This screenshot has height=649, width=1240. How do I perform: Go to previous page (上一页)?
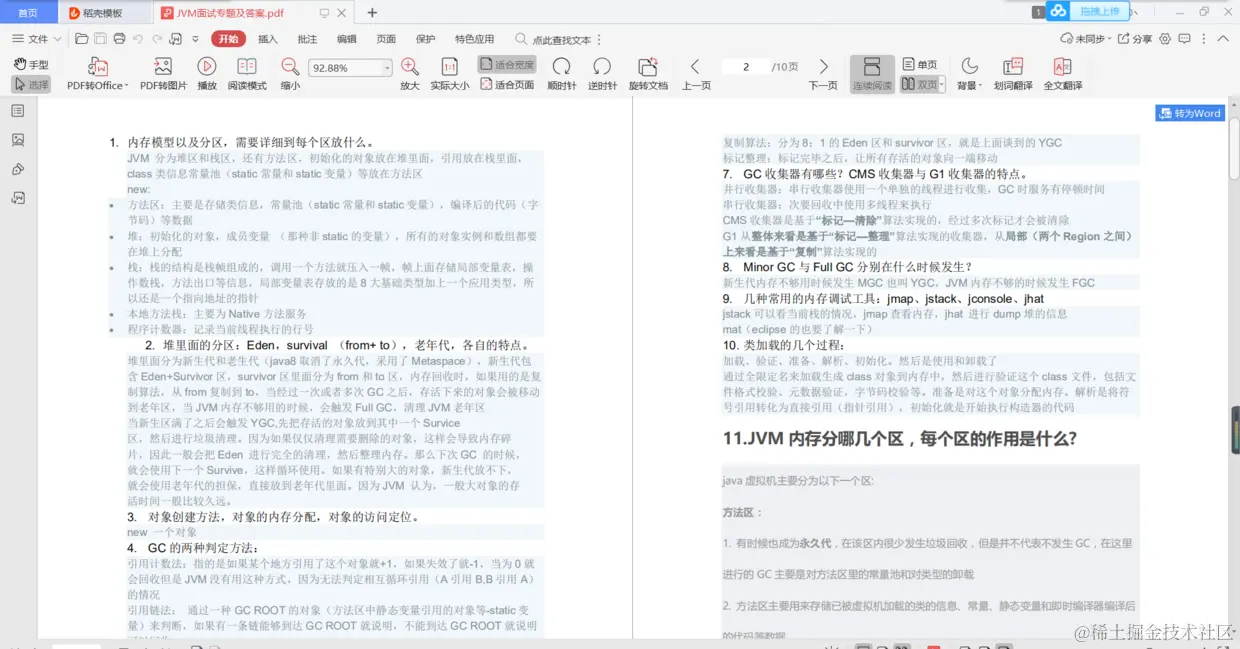point(696,73)
